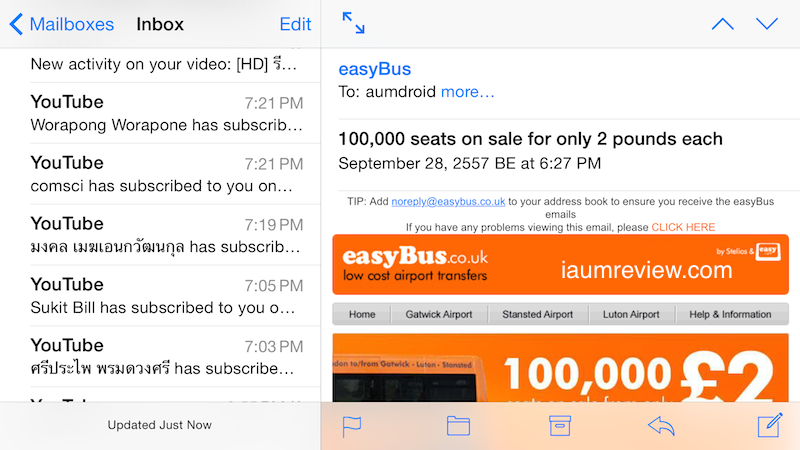Flag this email with the flag icon
Viewport: 800px width, 450px height.
(x=352, y=427)
